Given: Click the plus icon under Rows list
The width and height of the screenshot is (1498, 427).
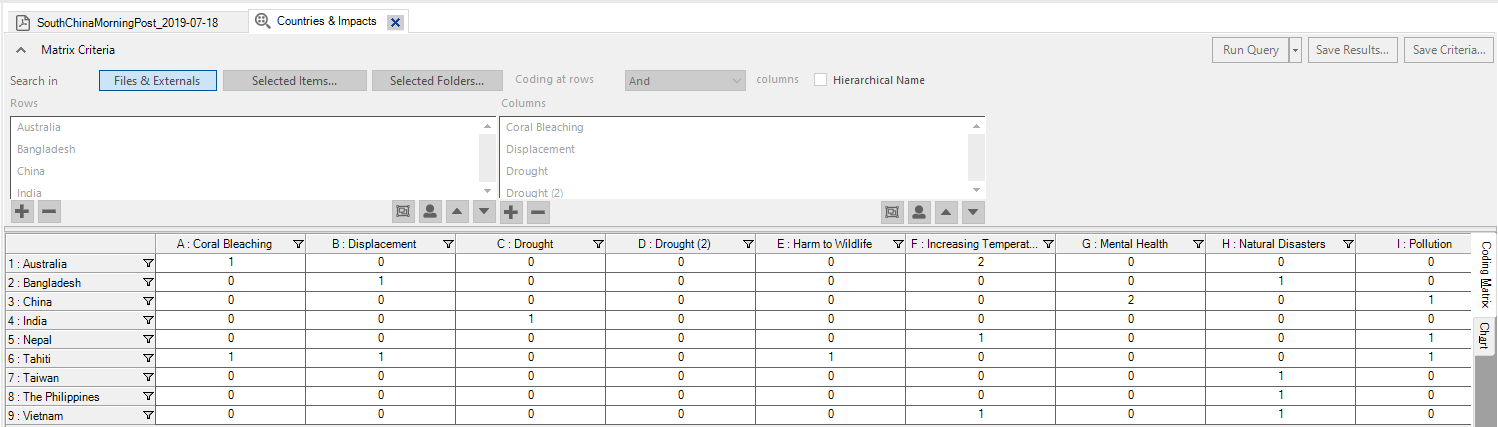Looking at the screenshot, I should click(x=22, y=211).
